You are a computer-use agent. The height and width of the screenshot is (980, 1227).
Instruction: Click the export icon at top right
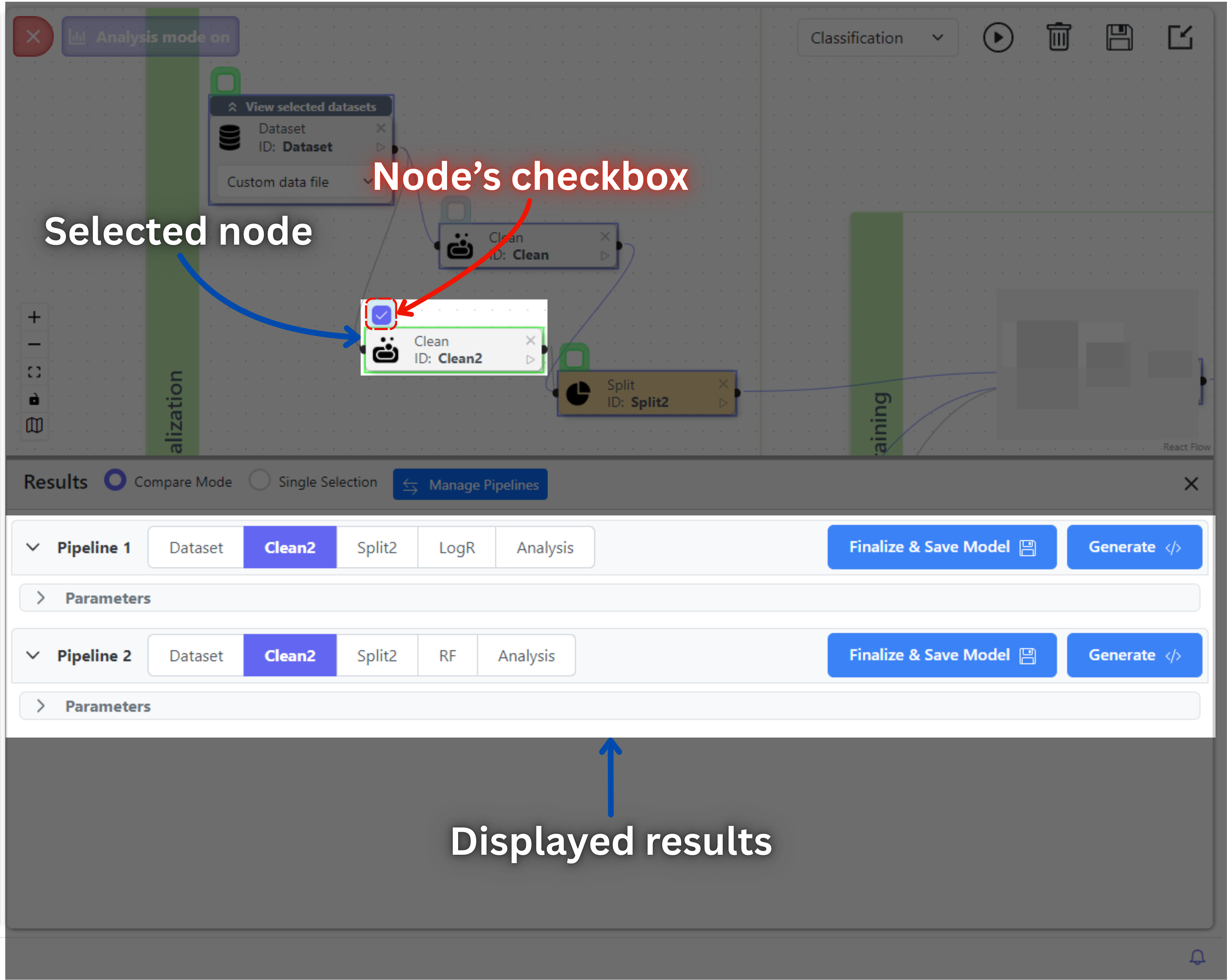coord(1180,38)
